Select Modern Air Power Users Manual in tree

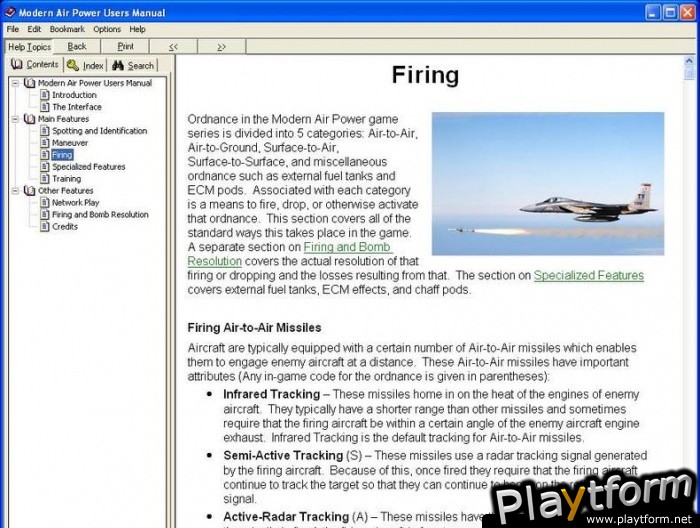[95, 83]
